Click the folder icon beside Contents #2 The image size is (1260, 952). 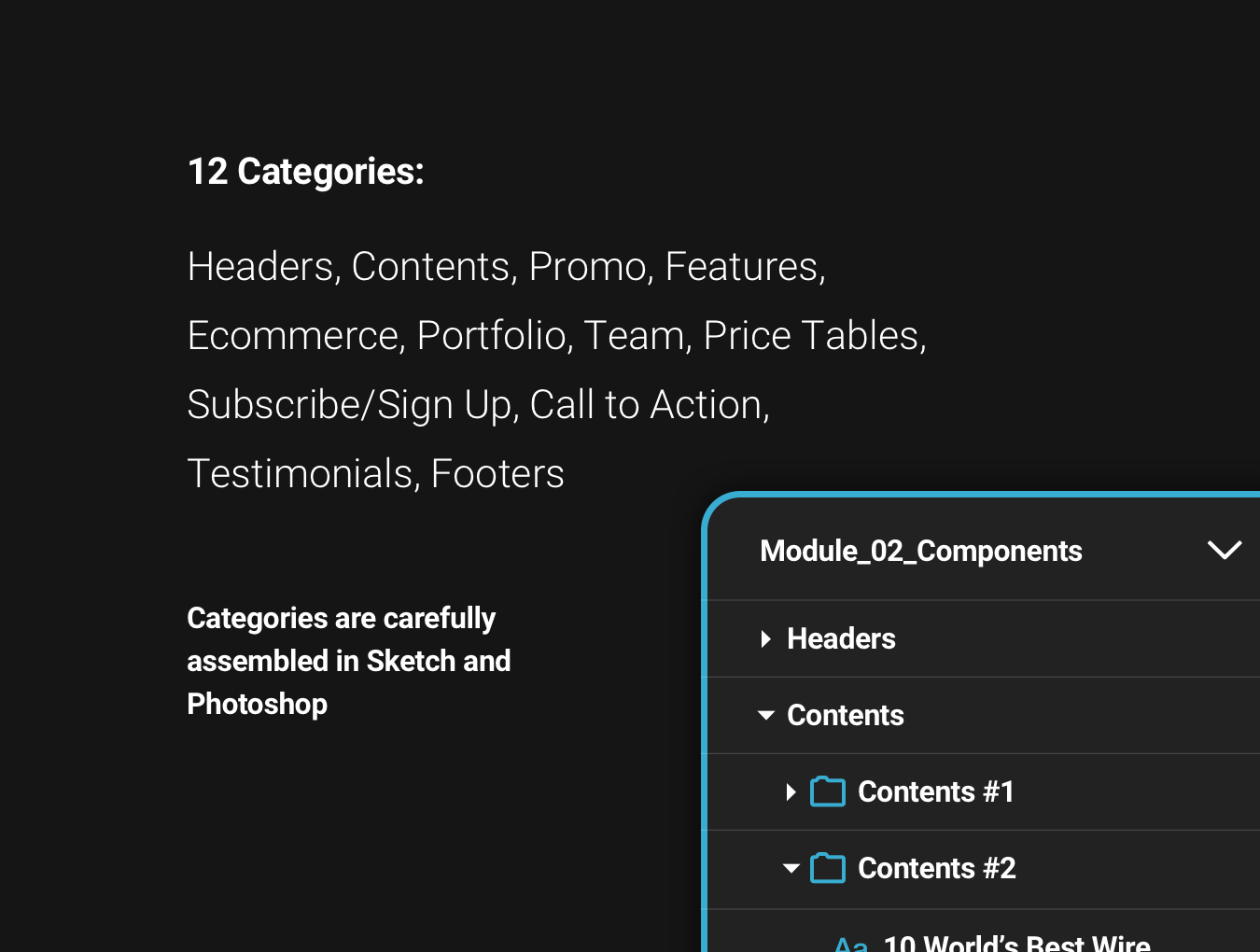[x=828, y=868]
